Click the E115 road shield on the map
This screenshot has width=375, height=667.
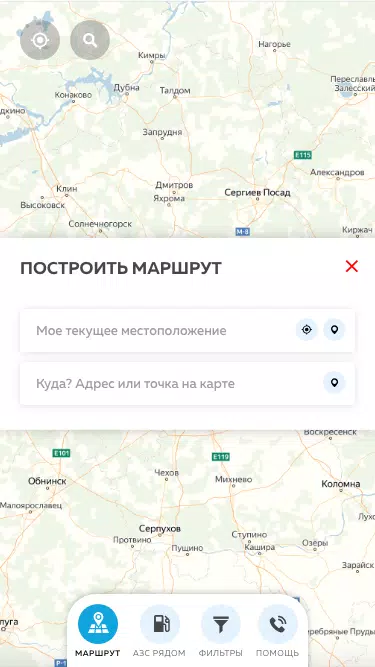(303, 155)
